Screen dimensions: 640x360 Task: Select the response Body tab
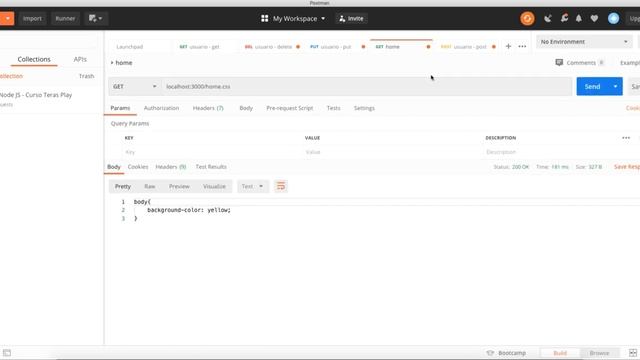click(x=113, y=167)
